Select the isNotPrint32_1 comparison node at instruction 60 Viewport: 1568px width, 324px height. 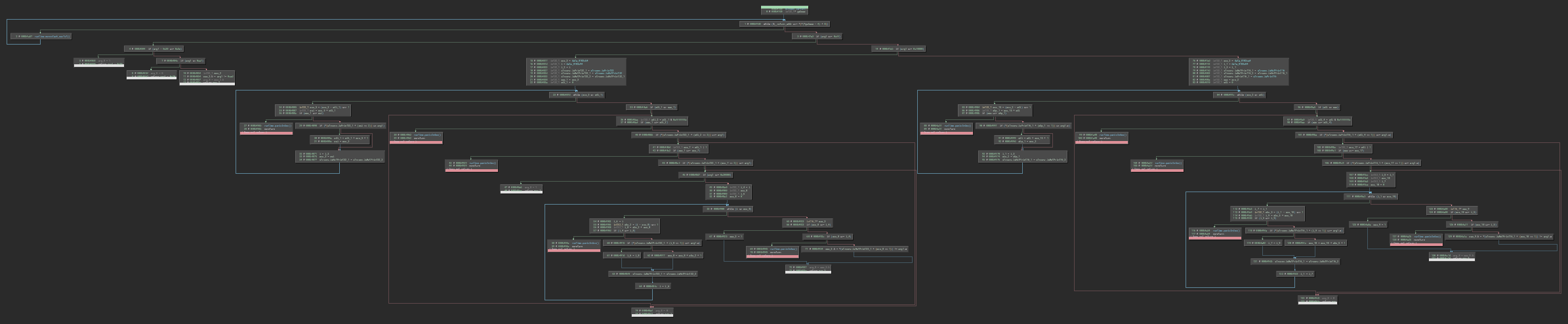click(x=652, y=243)
